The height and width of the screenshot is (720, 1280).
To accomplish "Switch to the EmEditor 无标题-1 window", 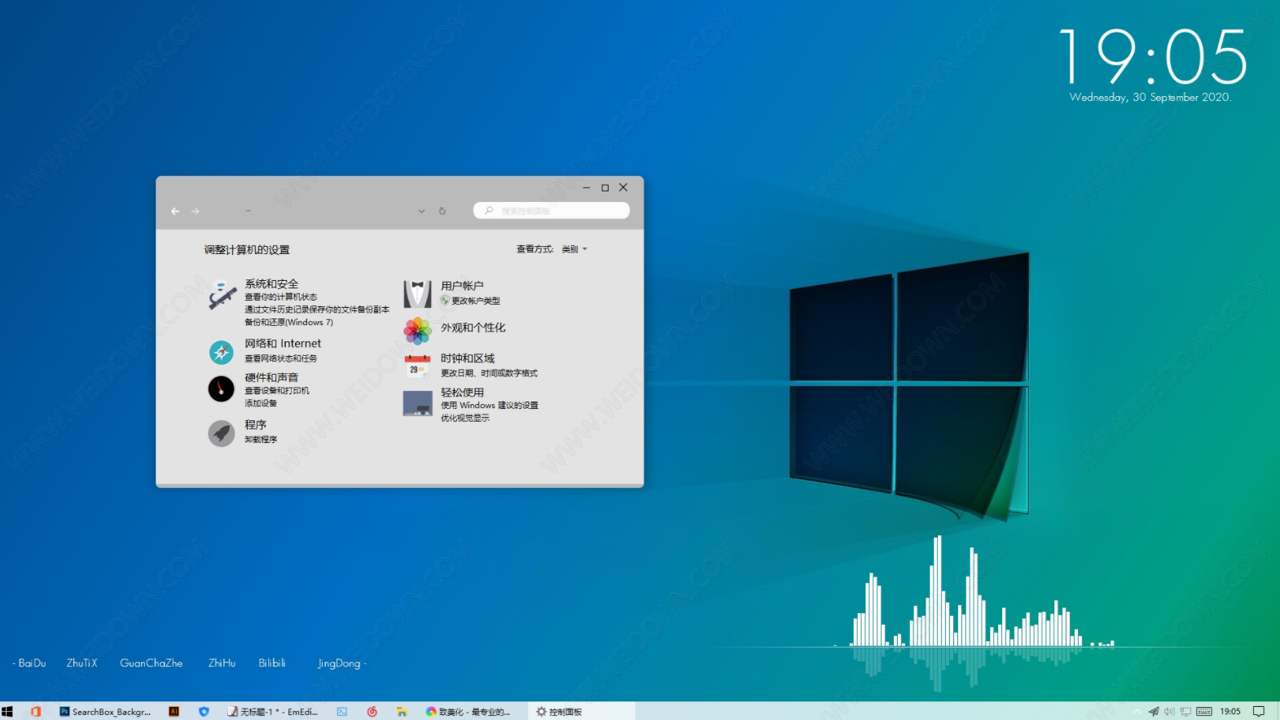I will [273, 711].
